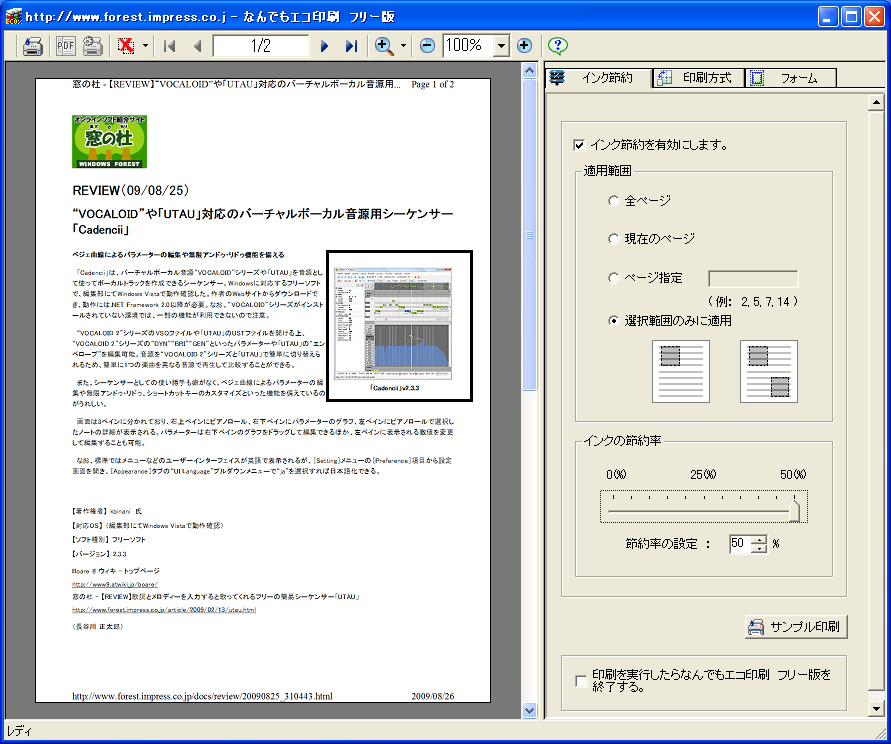Viewport: 891px width, 744px height.
Task: Click the zoom in plus icon
Action: (x=524, y=45)
